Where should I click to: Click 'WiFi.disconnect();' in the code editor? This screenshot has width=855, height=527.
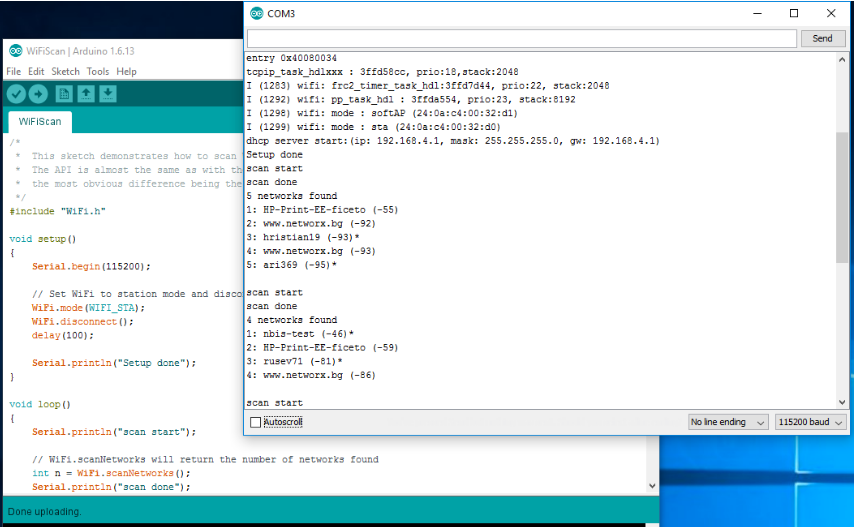(x=82, y=321)
